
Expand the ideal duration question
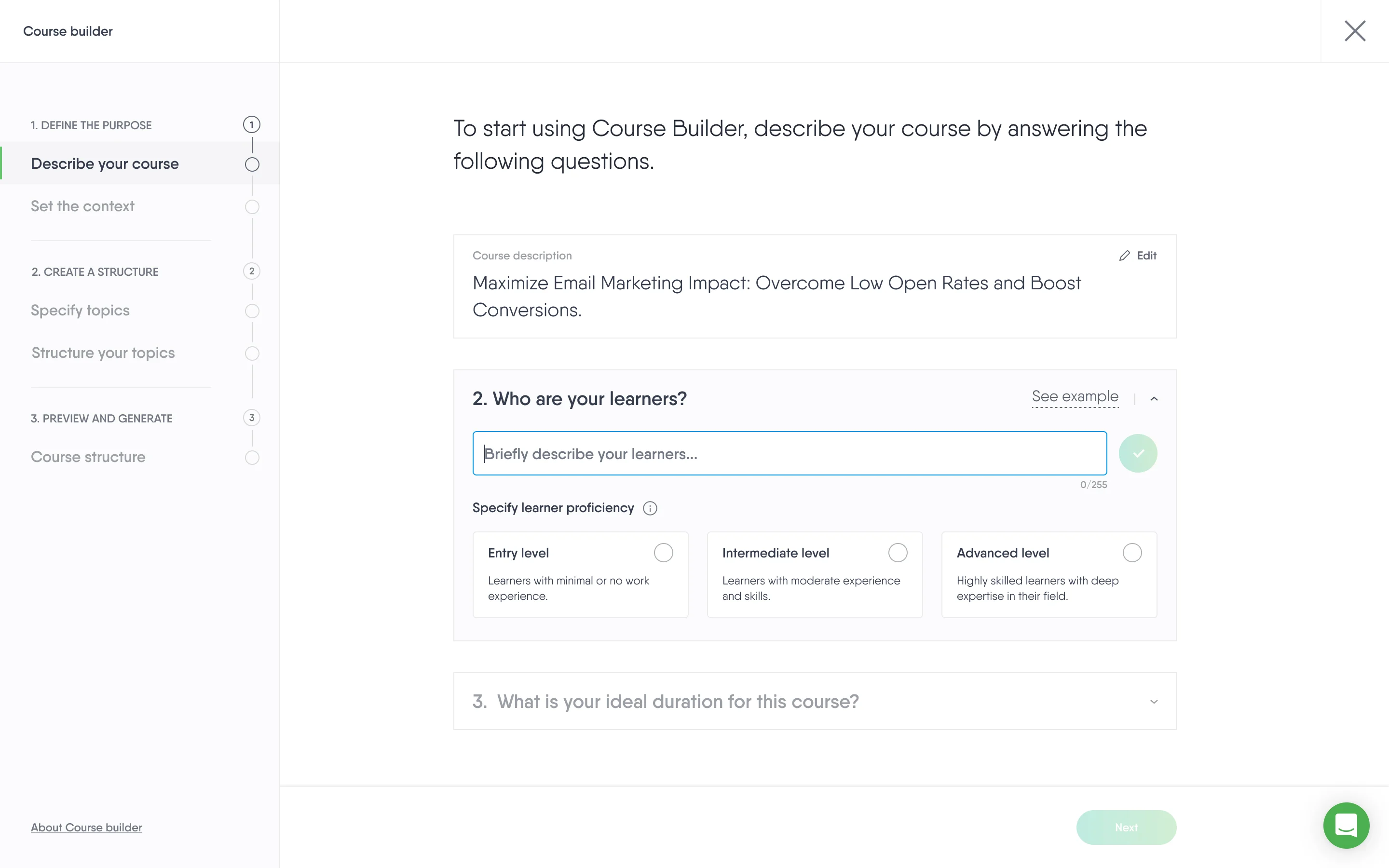pos(1154,702)
